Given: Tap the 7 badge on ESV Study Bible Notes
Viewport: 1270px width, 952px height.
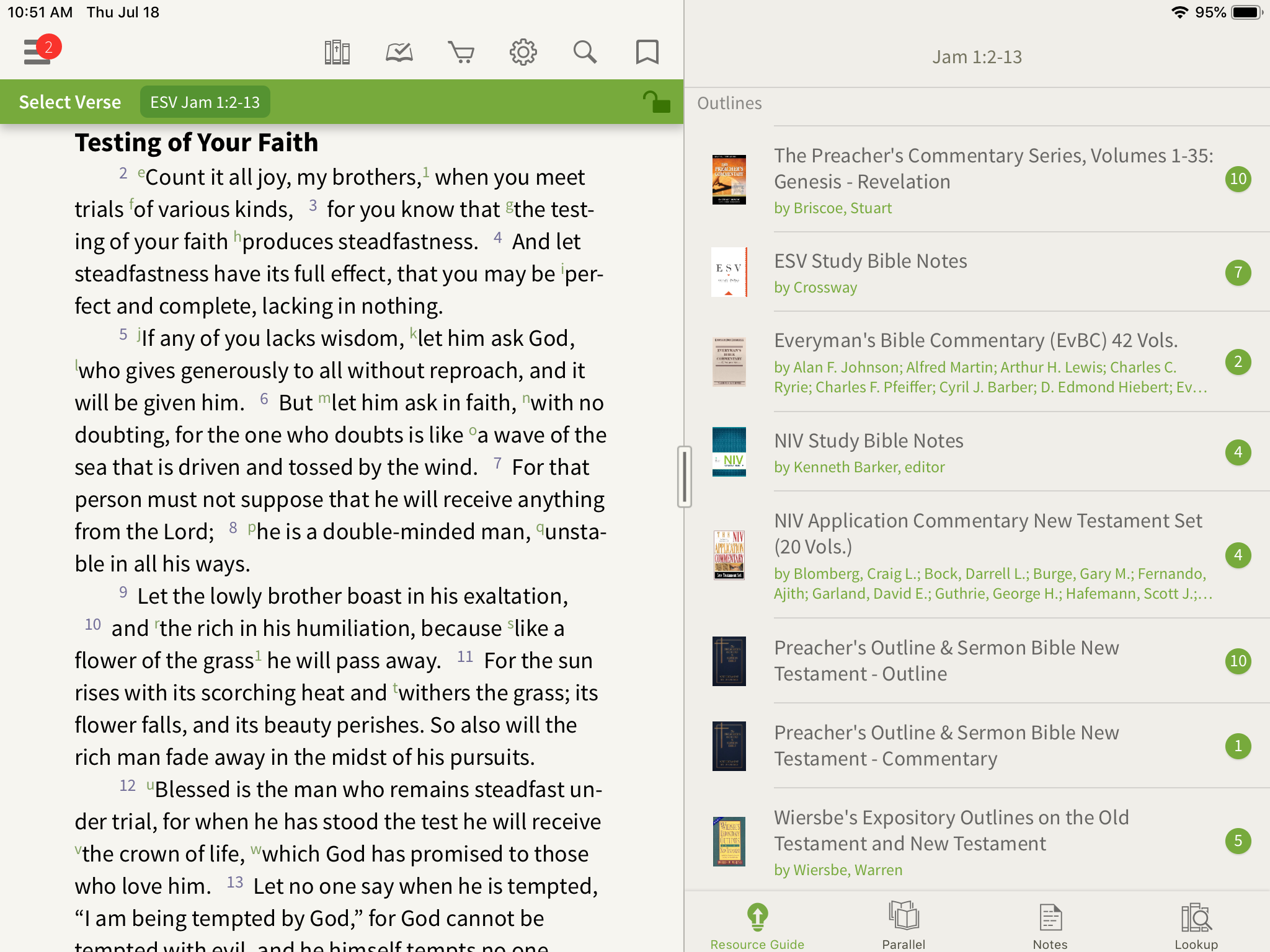Looking at the screenshot, I should point(1238,272).
